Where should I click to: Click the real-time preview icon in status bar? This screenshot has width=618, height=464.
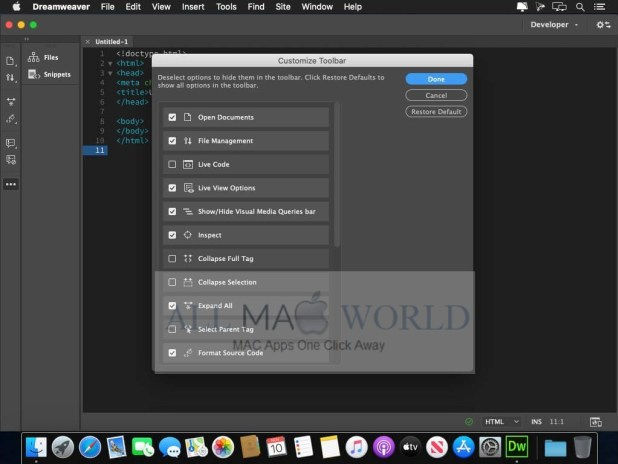[x=596, y=422]
